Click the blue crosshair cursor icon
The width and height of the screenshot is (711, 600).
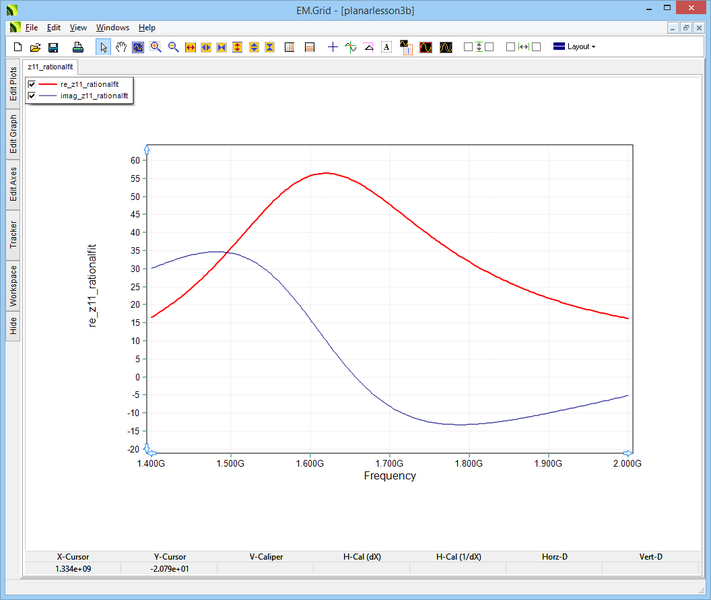[333, 47]
